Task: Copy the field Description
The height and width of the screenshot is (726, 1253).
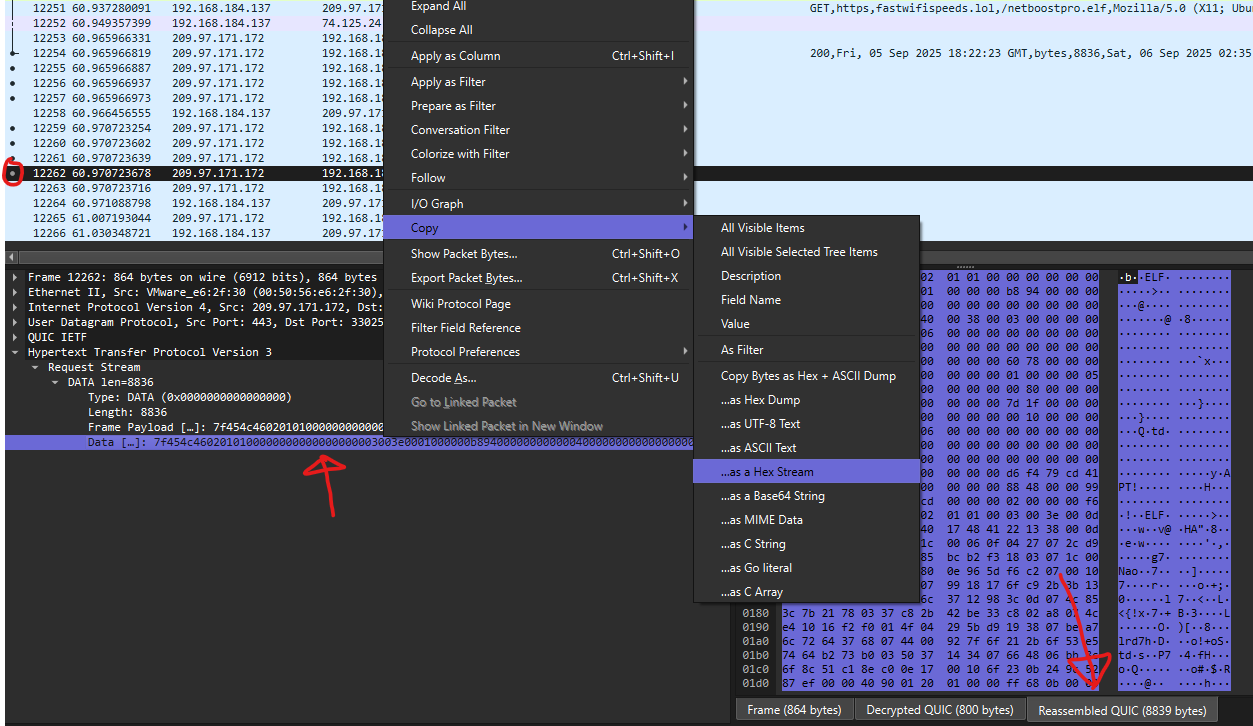Action: pyautogui.click(x=806, y=276)
